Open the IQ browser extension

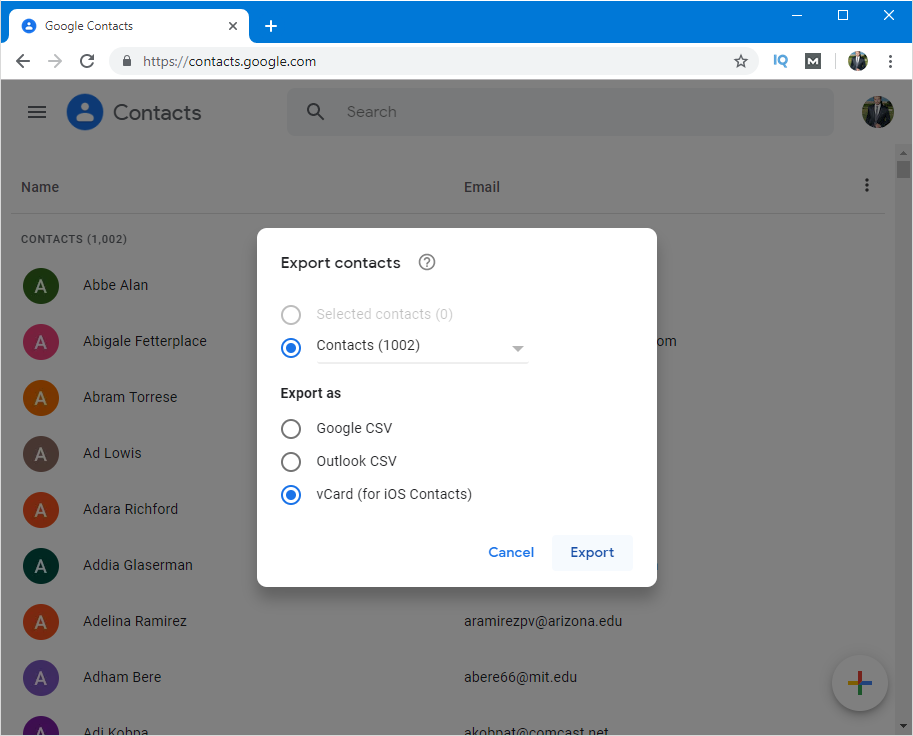(x=780, y=61)
